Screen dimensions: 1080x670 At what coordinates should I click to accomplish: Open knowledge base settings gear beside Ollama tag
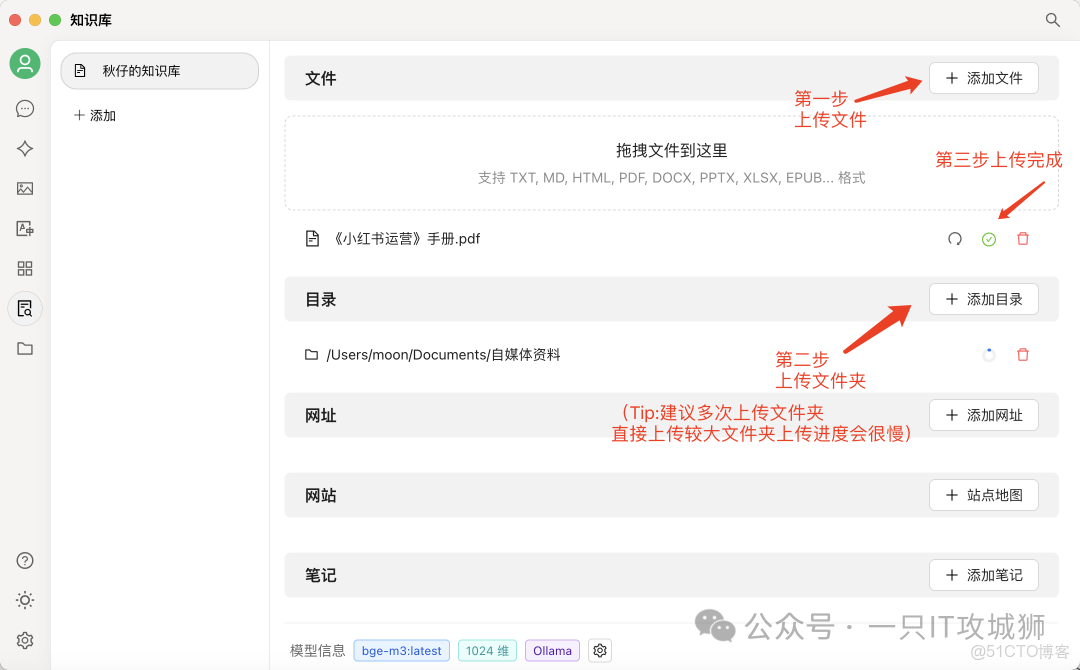tap(599, 650)
